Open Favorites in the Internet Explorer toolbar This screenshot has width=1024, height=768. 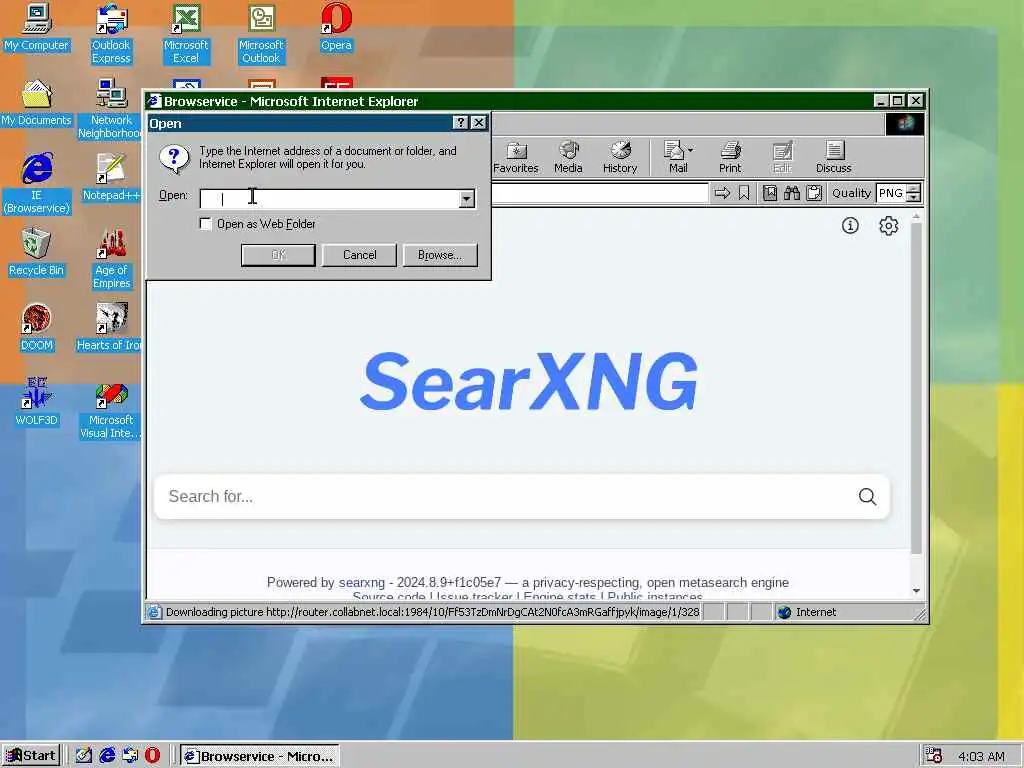click(x=515, y=157)
